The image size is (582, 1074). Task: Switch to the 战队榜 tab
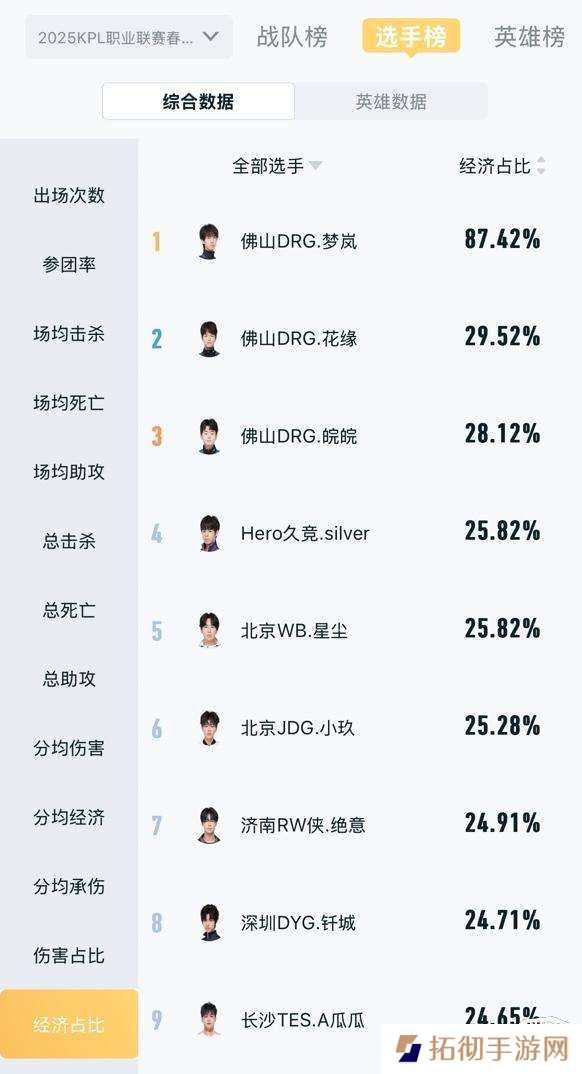point(292,37)
